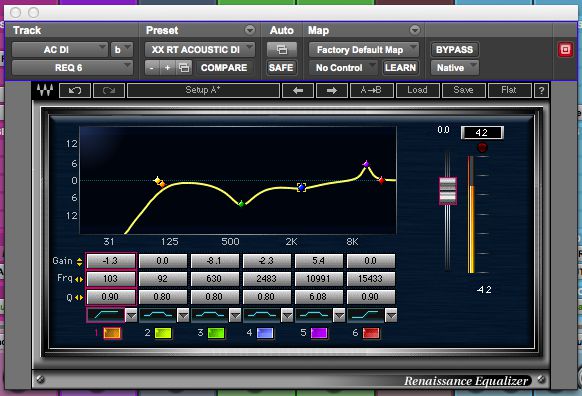This screenshot has width=582, height=396.
Task: Select the orange band 1 node on graph
Action: tap(162, 184)
